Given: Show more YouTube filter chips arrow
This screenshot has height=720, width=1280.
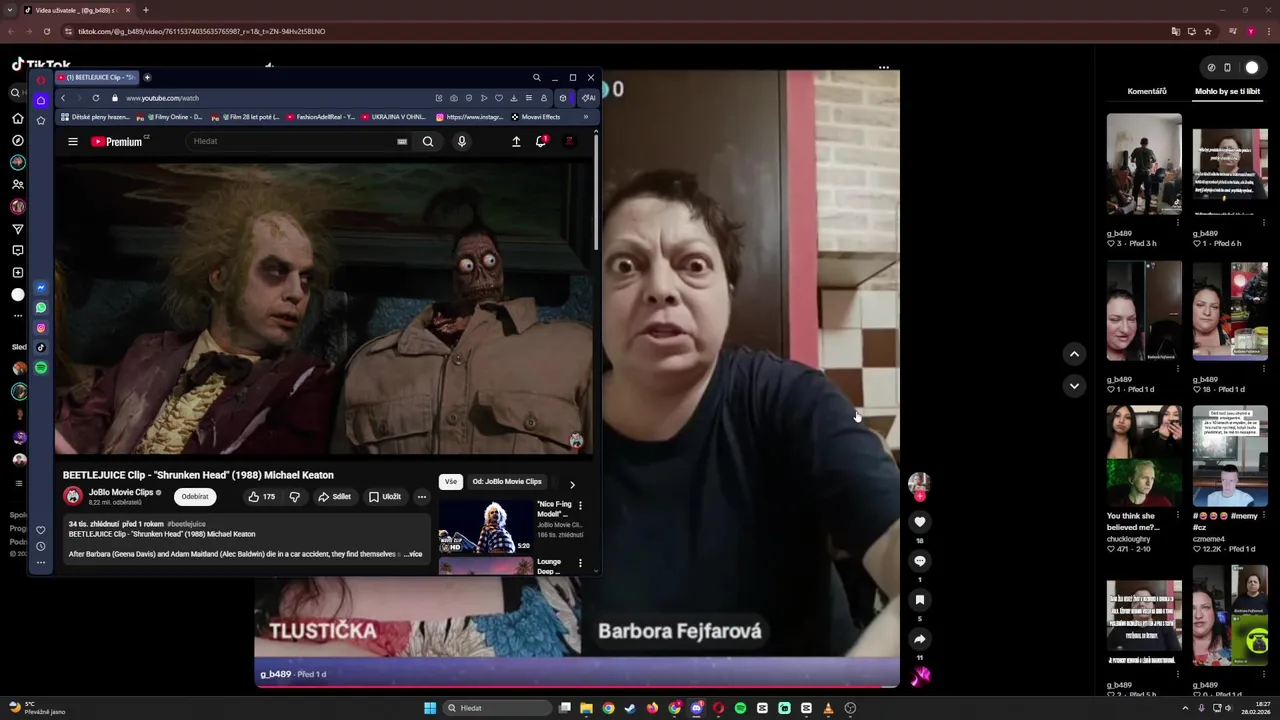Looking at the screenshot, I should coord(572,484).
